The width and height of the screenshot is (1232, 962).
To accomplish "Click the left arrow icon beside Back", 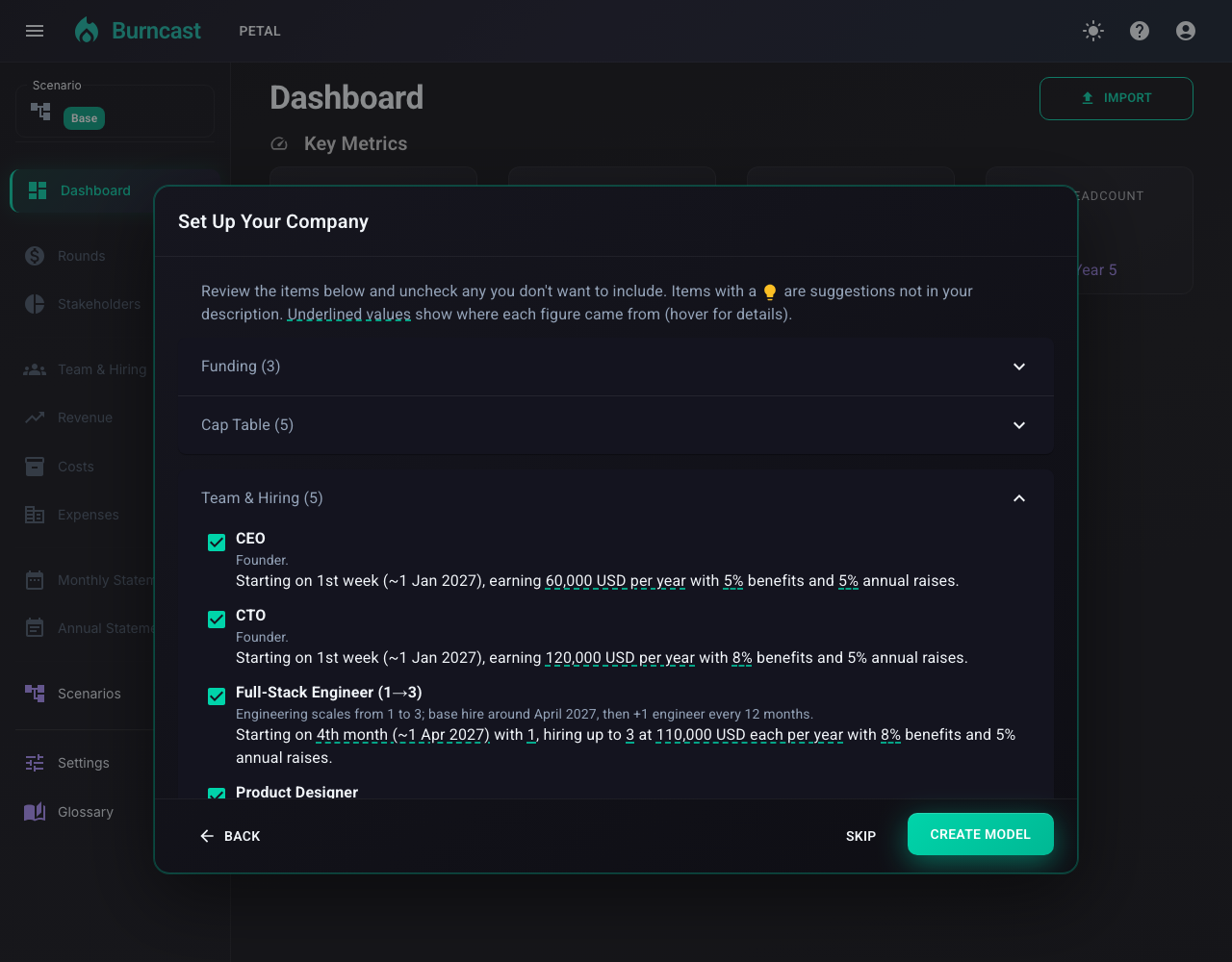I will [x=207, y=836].
